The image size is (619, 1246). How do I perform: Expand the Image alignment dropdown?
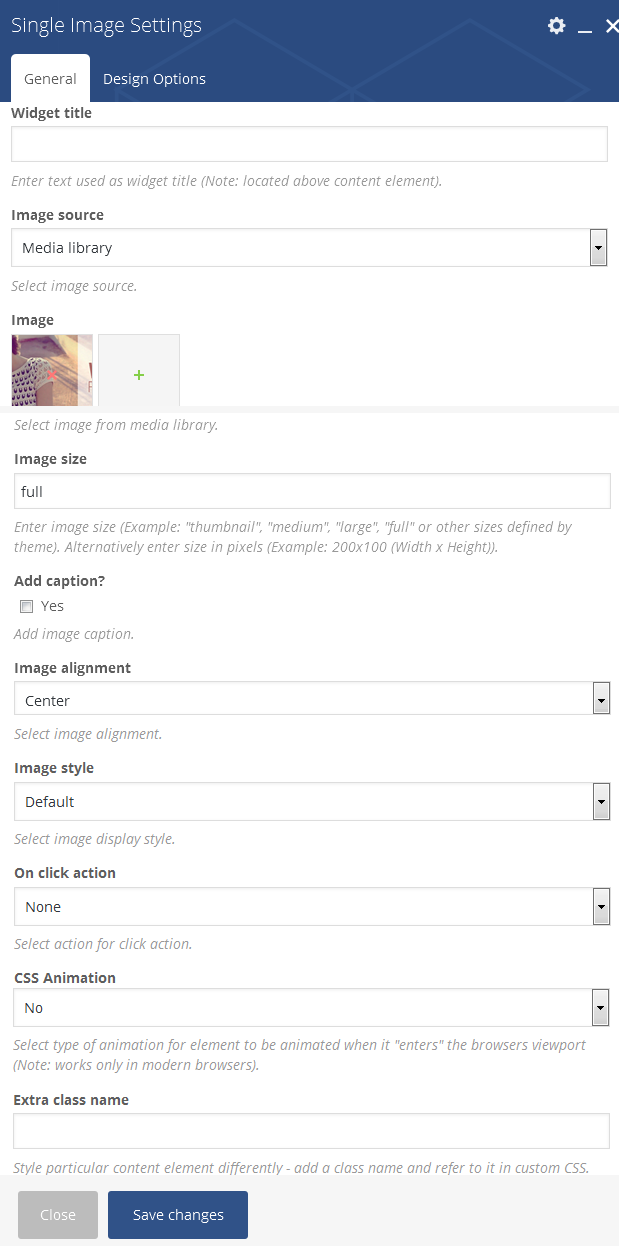[312, 699]
